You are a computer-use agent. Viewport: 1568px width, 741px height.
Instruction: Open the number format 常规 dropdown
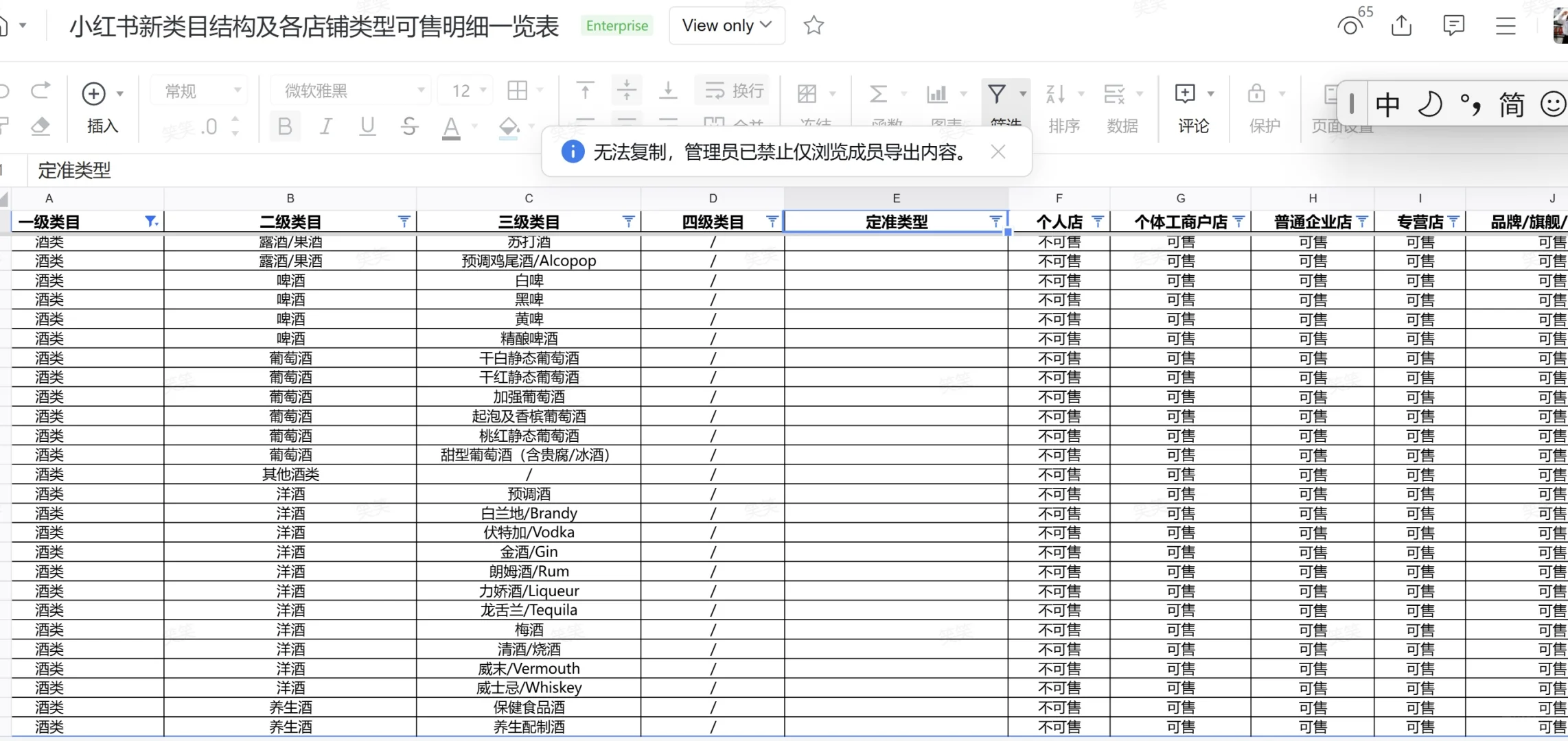tap(198, 91)
